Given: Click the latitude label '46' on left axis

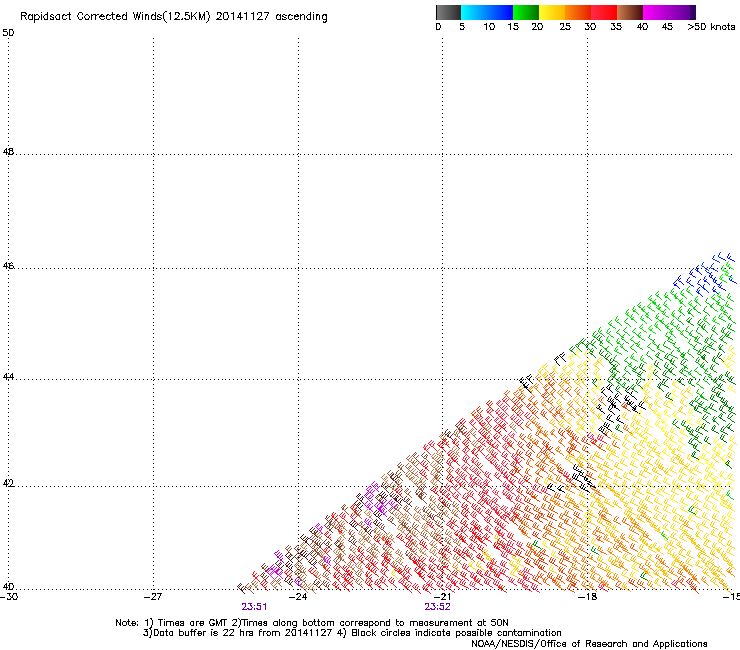Looking at the screenshot, I should click(x=8, y=266).
